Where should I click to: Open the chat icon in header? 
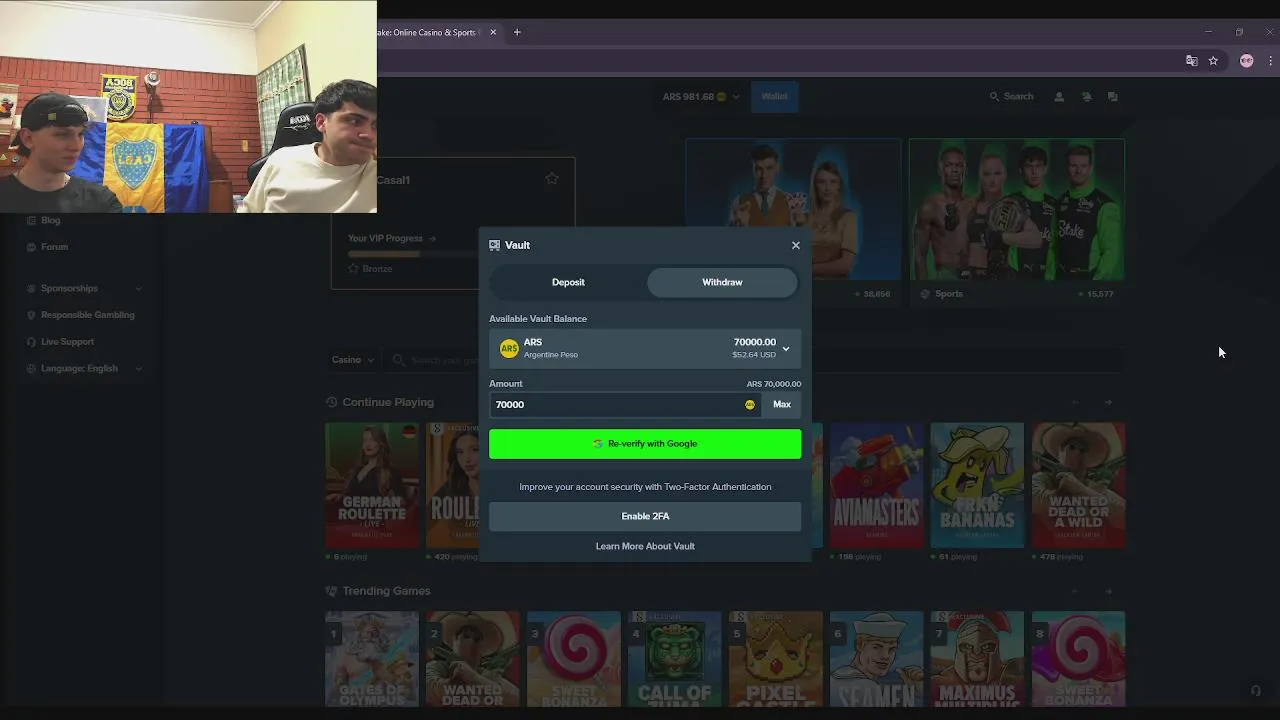(x=1113, y=97)
